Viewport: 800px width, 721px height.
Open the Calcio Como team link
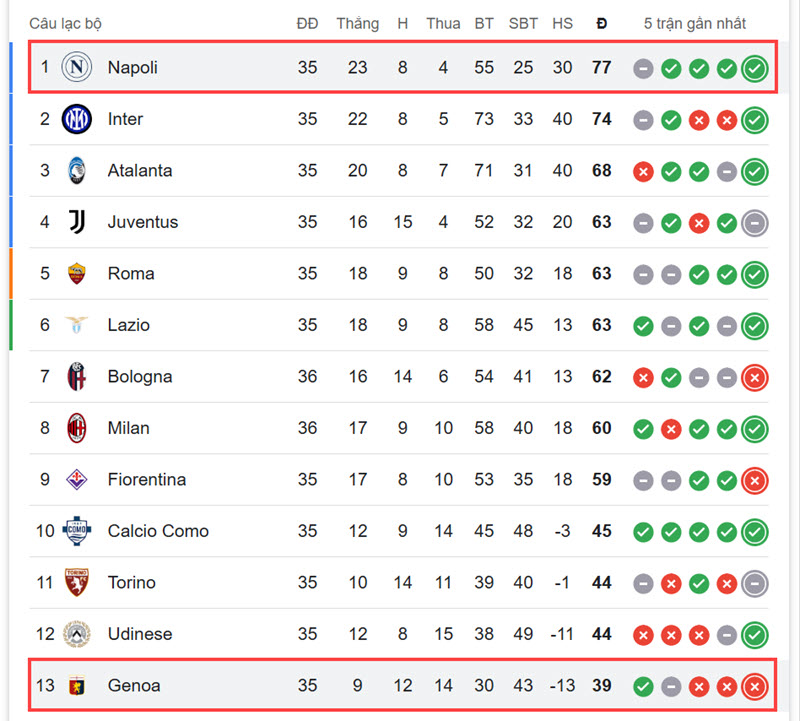tap(158, 531)
